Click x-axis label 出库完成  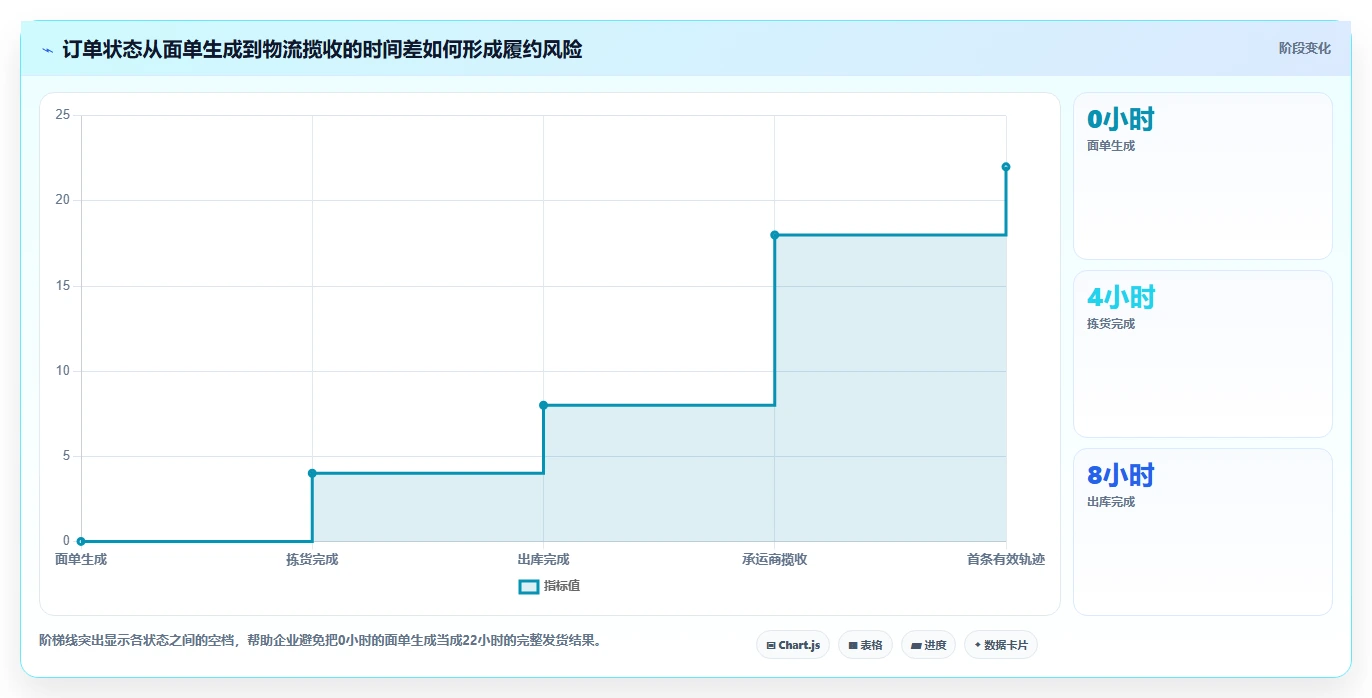click(544, 560)
